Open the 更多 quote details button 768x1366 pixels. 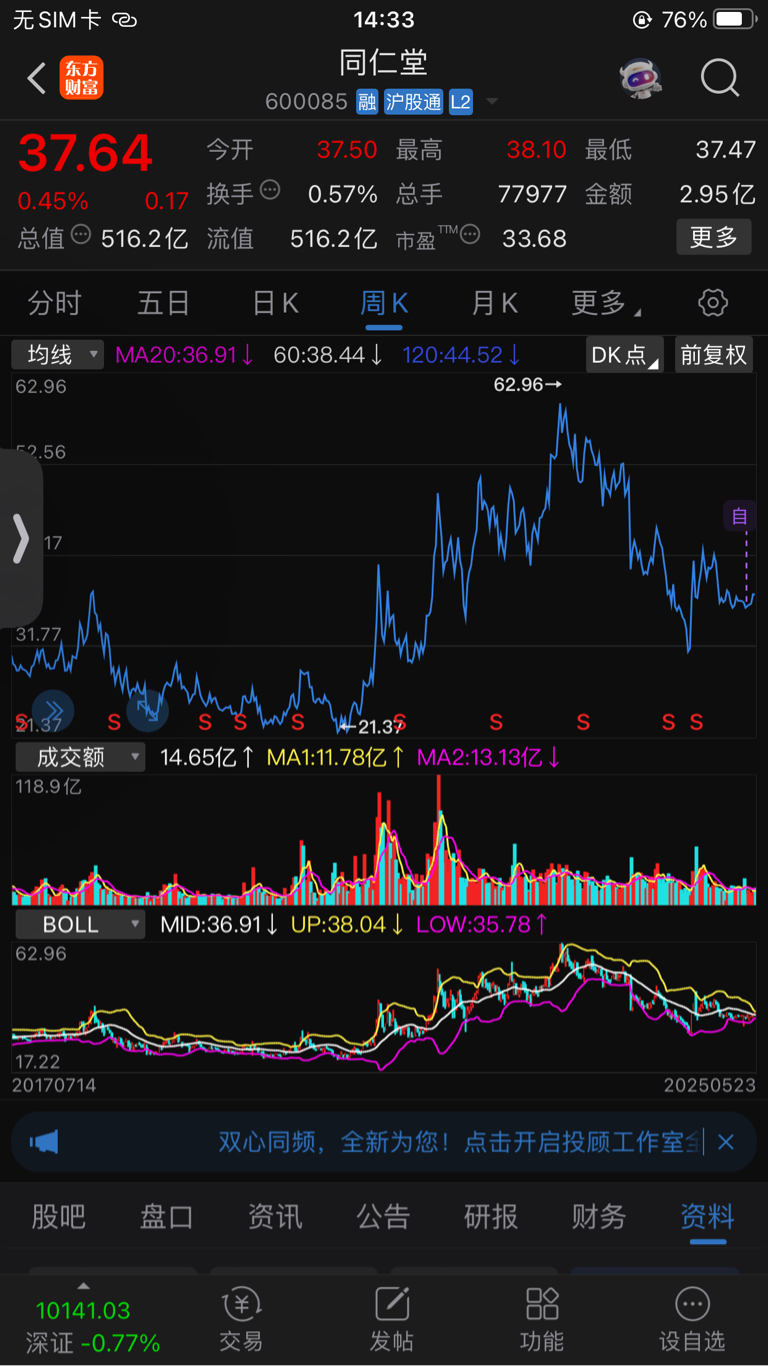point(714,237)
